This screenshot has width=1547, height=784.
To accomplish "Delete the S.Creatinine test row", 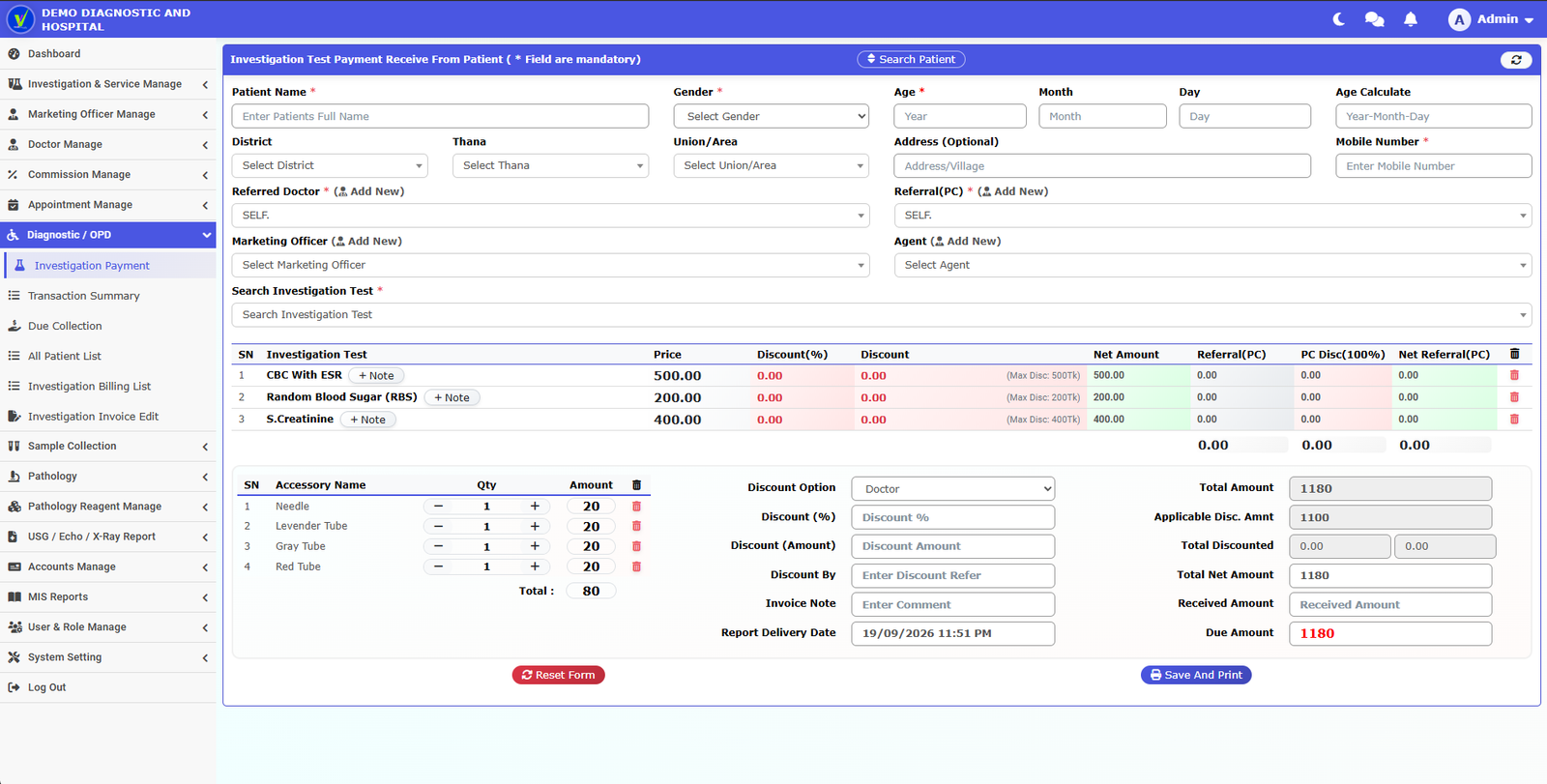I will (x=1514, y=420).
